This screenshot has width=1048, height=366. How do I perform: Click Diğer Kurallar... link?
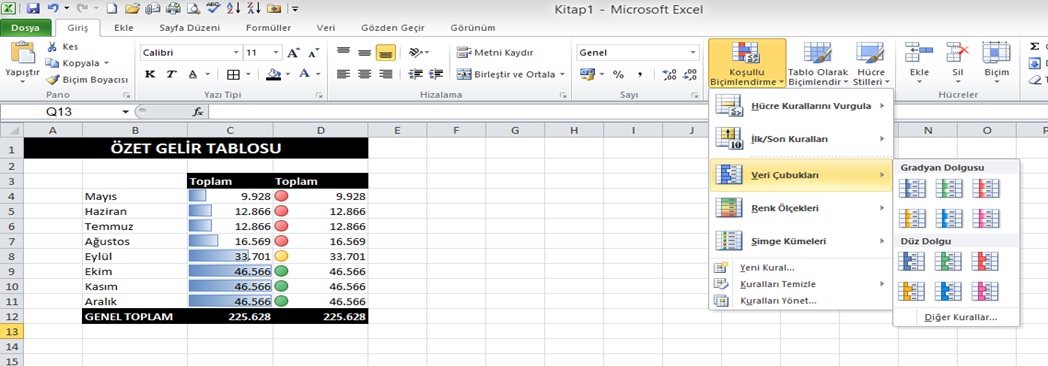tap(961, 317)
